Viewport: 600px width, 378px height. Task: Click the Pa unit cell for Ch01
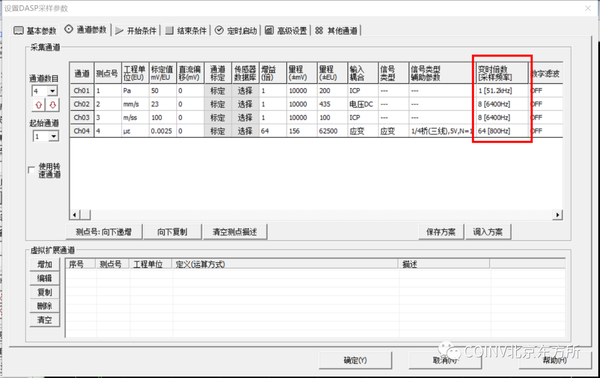point(135,91)
